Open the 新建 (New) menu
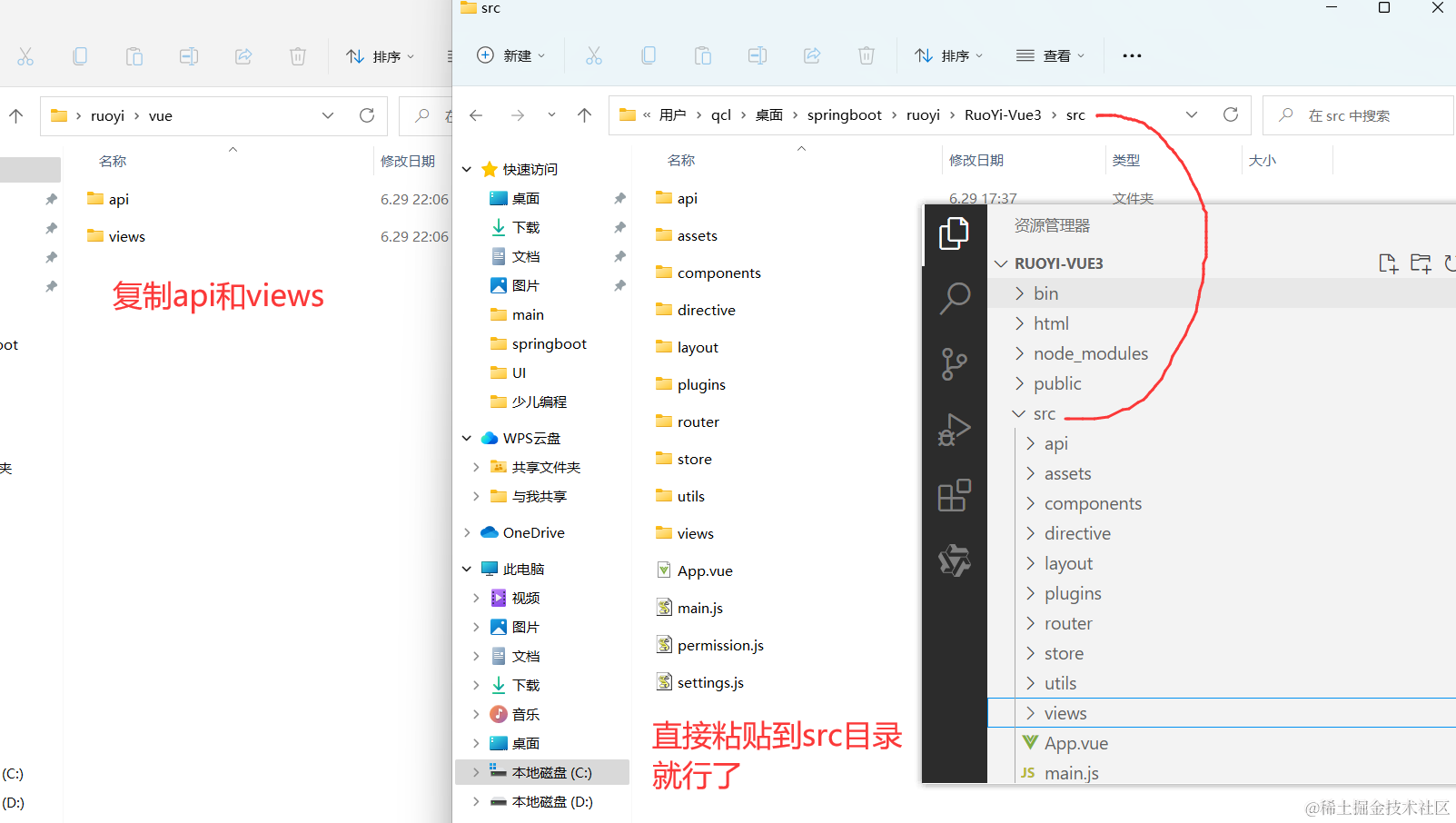This screenshot has width=1456, height=823. point(511,56)
